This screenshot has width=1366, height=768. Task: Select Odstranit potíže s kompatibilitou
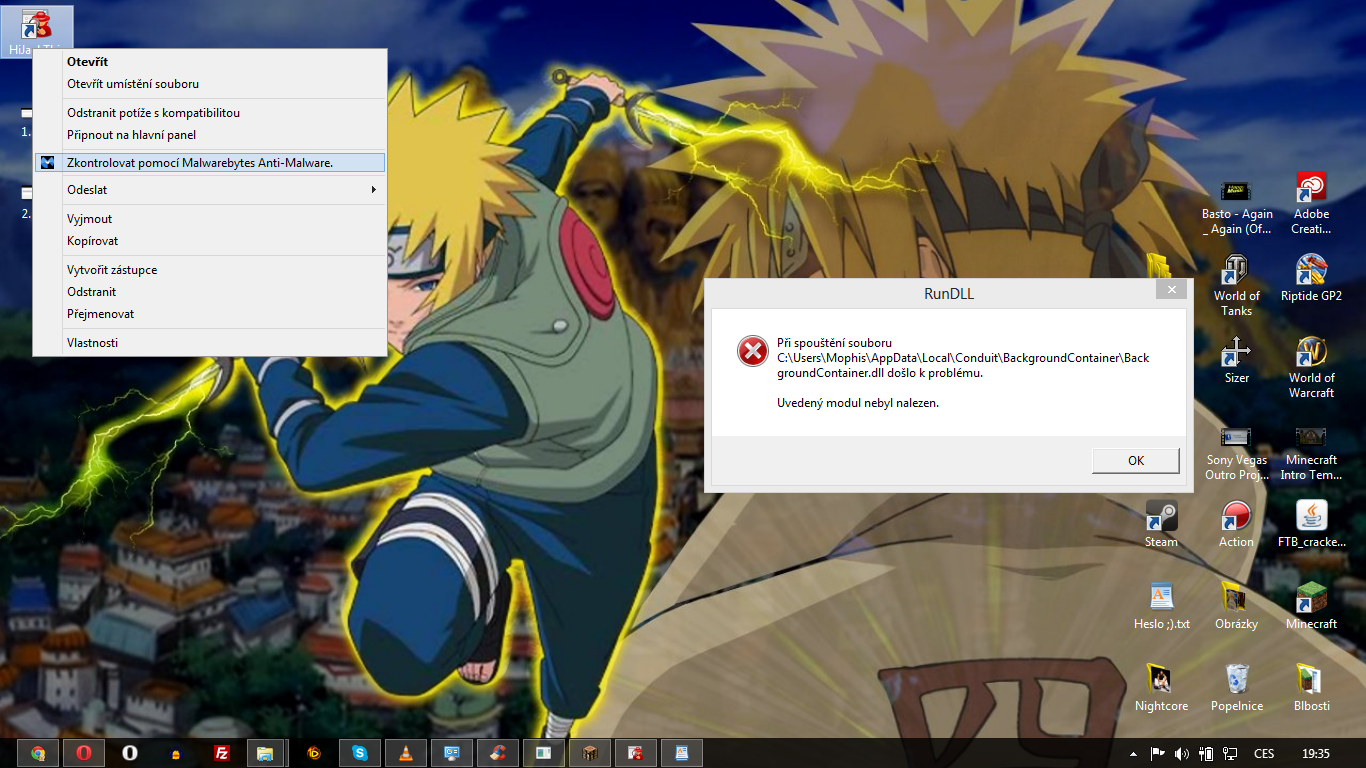209,113
